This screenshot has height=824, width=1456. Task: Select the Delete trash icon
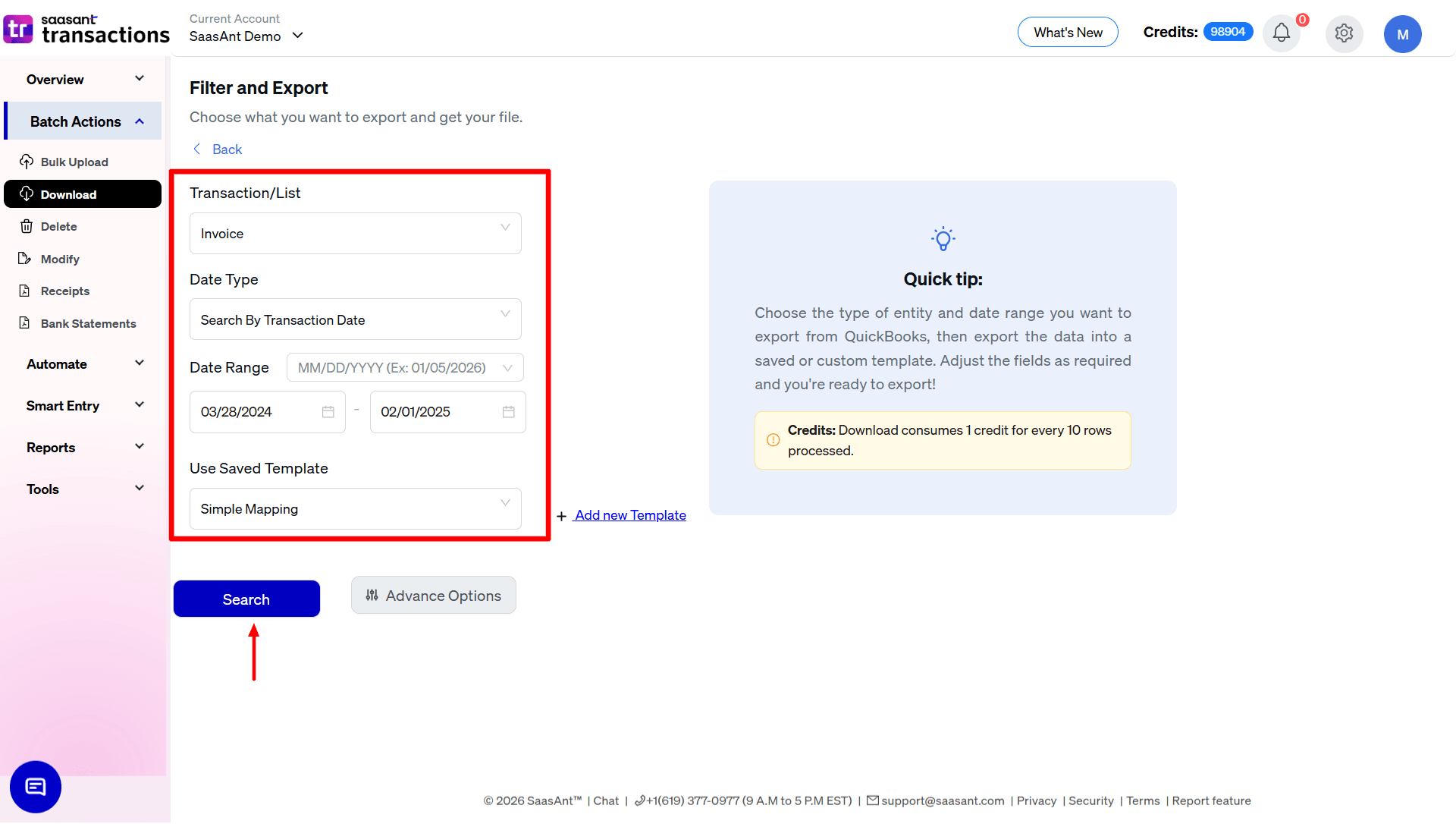27,226
